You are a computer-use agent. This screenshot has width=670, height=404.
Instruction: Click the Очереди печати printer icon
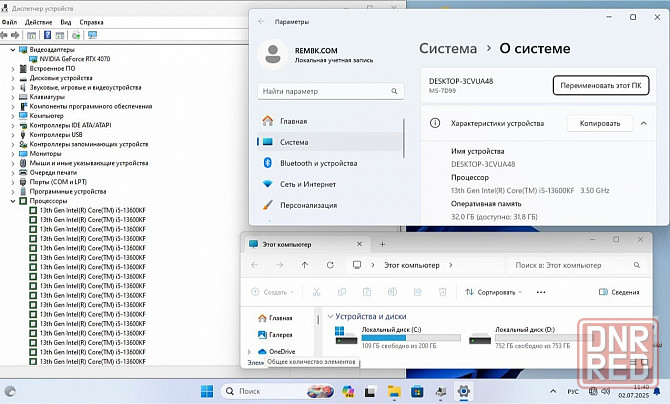tap(23, 172)
